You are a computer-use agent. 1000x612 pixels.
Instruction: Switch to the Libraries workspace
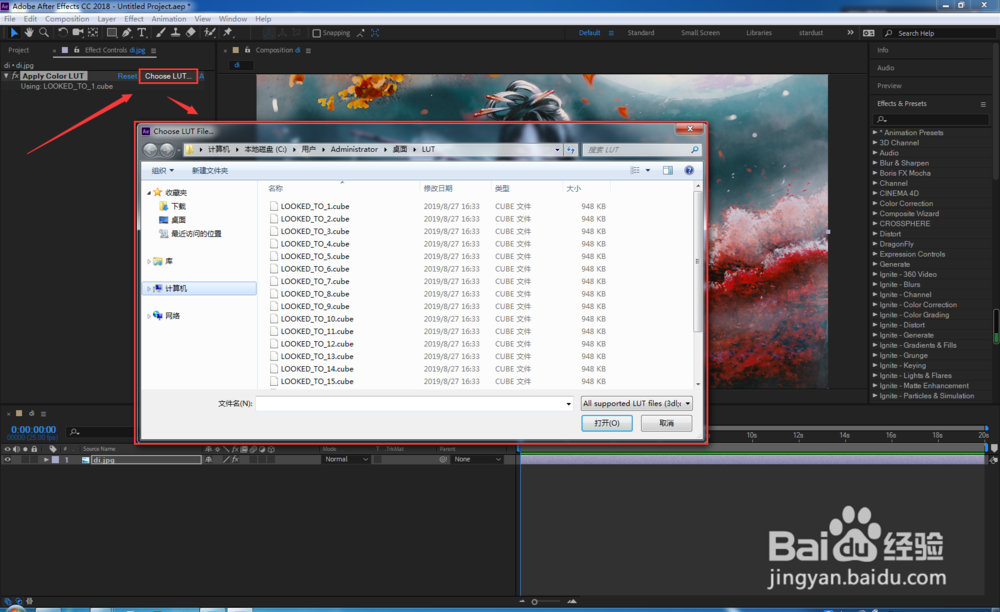click(x=759, y=33)
